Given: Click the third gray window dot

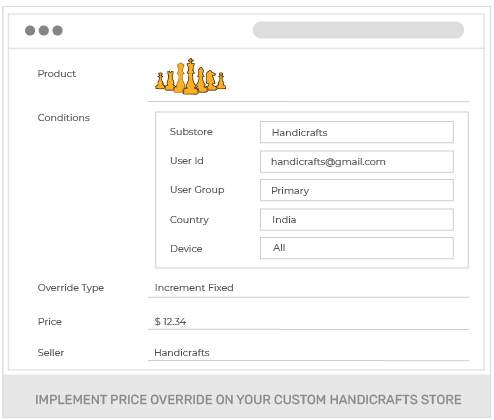Looking at the screenshot, I should (57, 30).
